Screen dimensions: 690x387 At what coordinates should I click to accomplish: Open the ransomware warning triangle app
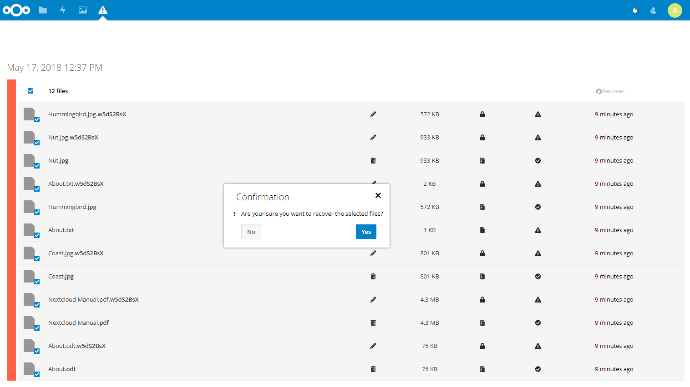tap(103, 10)
